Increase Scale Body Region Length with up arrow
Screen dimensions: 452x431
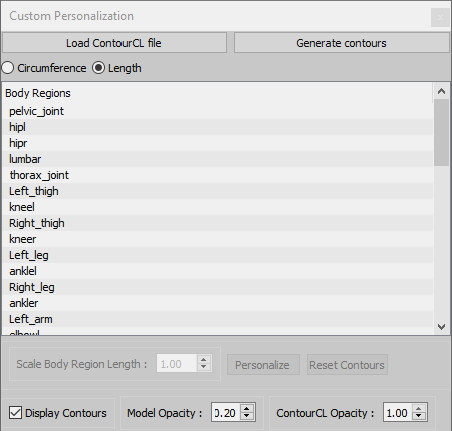[204, 359]
